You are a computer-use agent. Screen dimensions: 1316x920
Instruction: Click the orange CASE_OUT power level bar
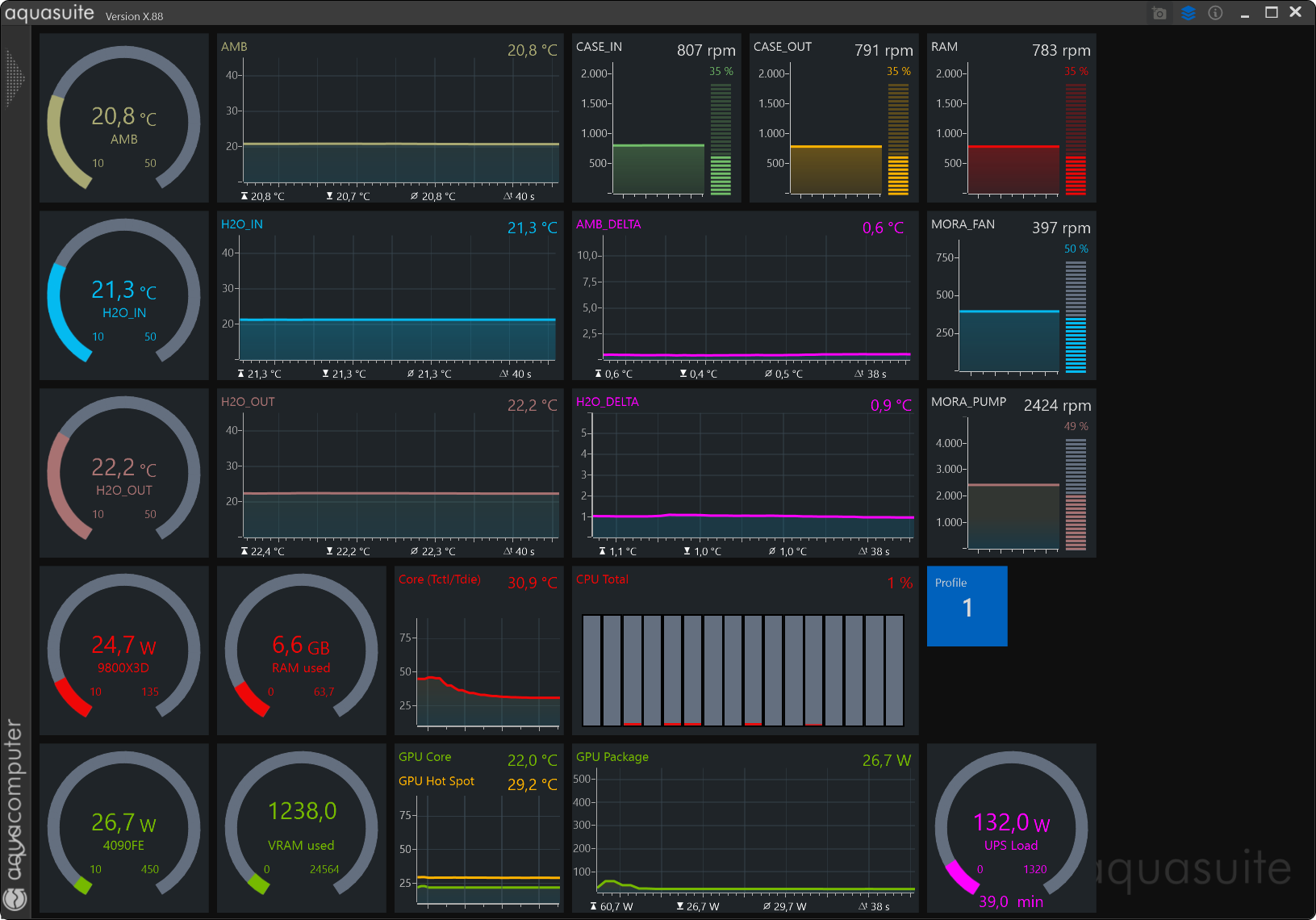898,139
